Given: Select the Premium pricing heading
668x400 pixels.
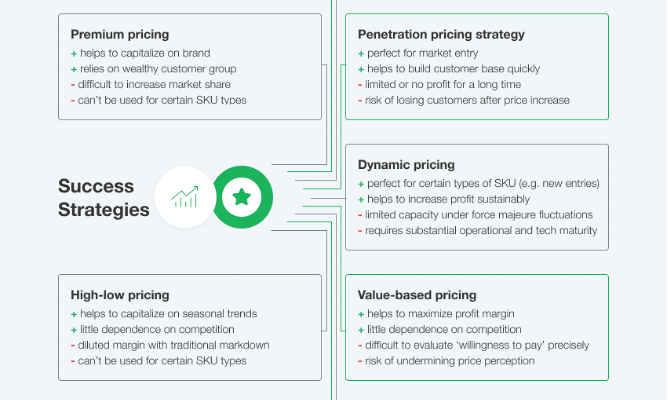Looking at the screenshot, I should pyautogui.click(x=119, y=34).
